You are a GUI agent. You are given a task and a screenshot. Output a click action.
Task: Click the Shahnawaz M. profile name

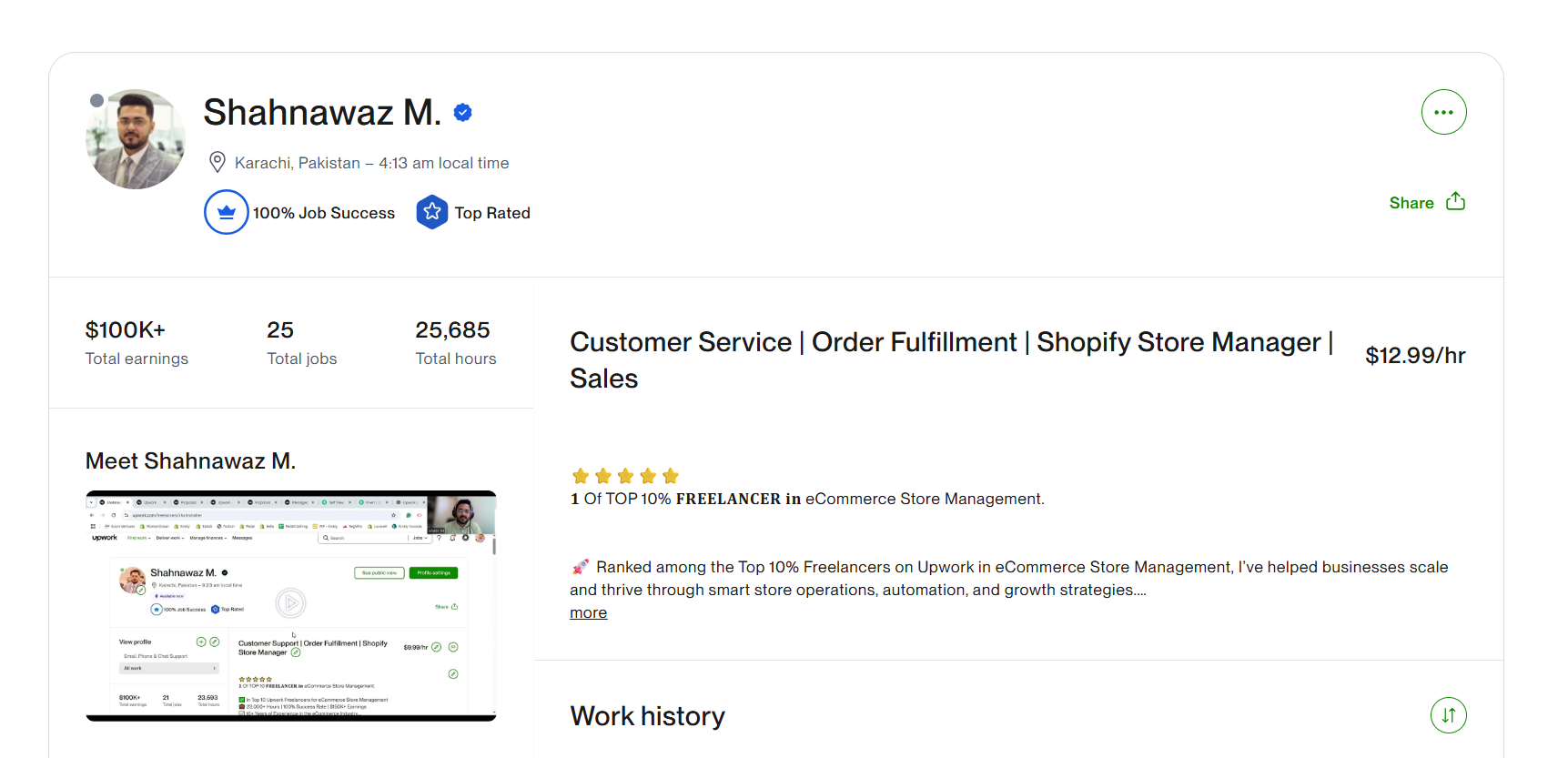[x=322, y=112]
